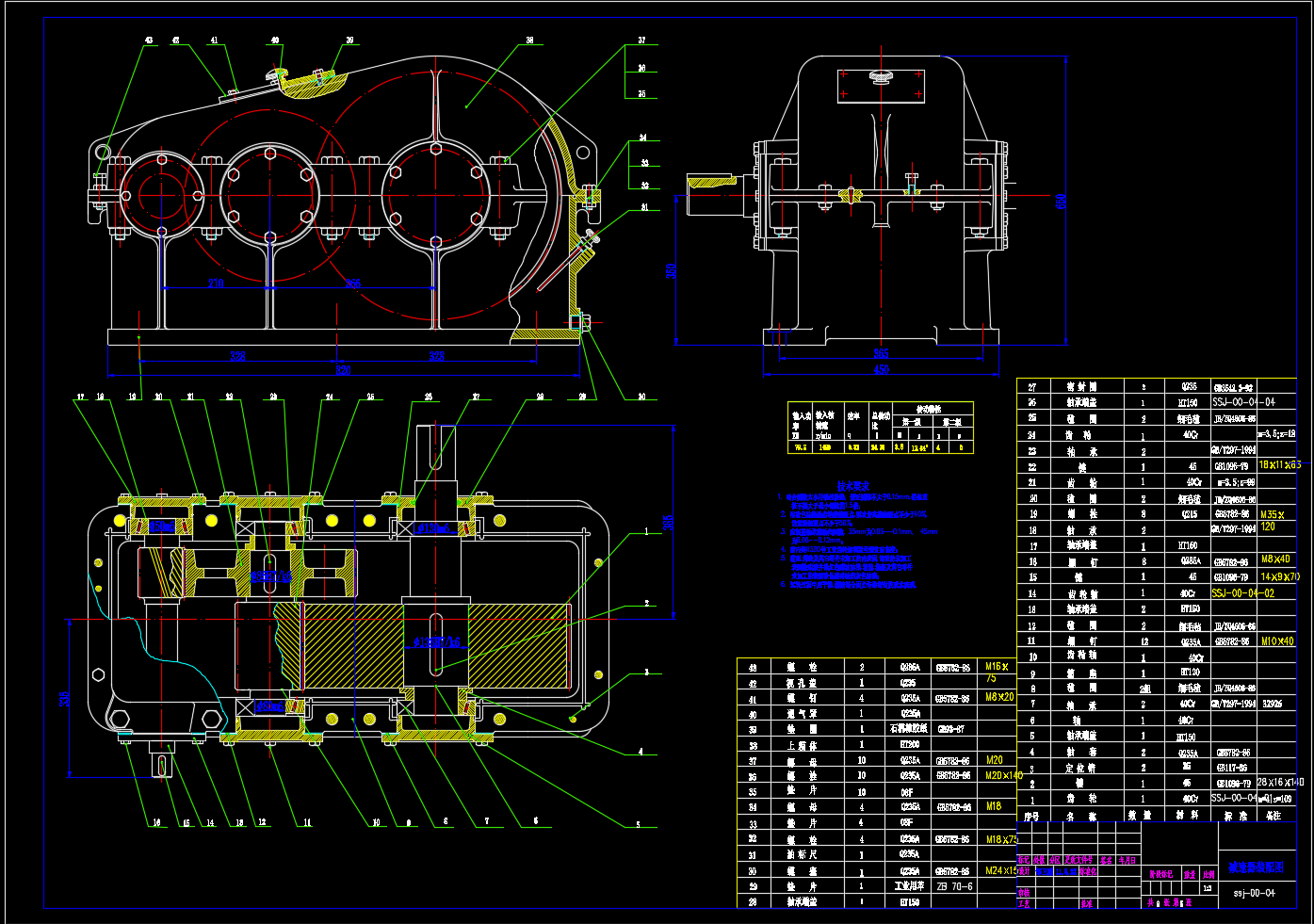This screenshot has height=924, width=1314.
Task: Select the drawing title 减速器装配图
Action: click(1256, 868)
